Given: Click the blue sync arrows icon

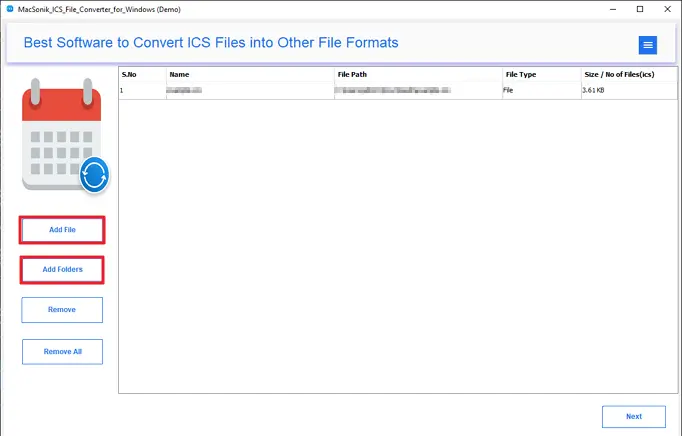Looking at the screenshot, I should (x=93, y=174).
